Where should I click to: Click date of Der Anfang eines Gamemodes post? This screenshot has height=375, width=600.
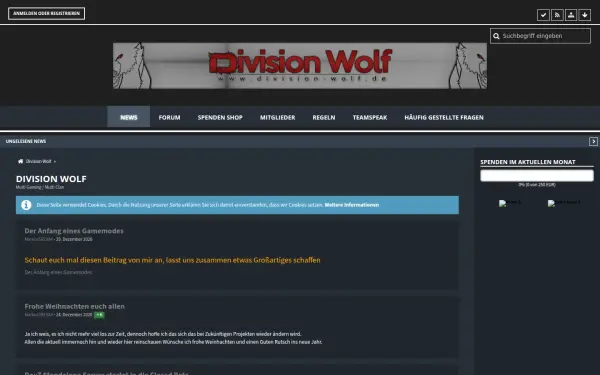point(74,239)
